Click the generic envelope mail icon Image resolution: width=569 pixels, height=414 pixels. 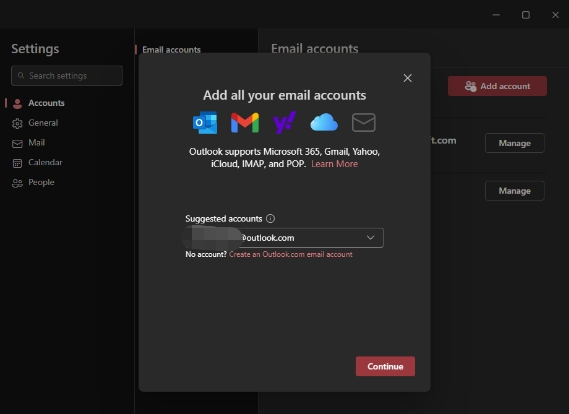pos(364,122)
